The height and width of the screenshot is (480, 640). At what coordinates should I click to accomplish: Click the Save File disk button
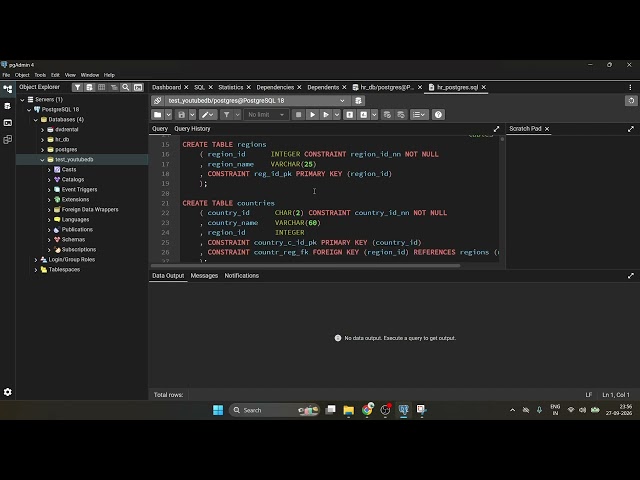coord(182,115)
